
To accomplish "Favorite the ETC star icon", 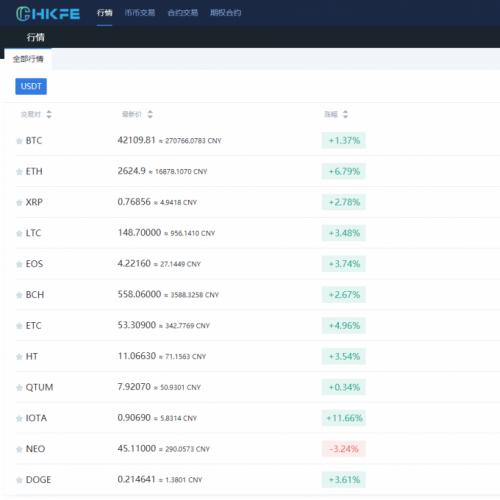I will (x=19, y=326).
